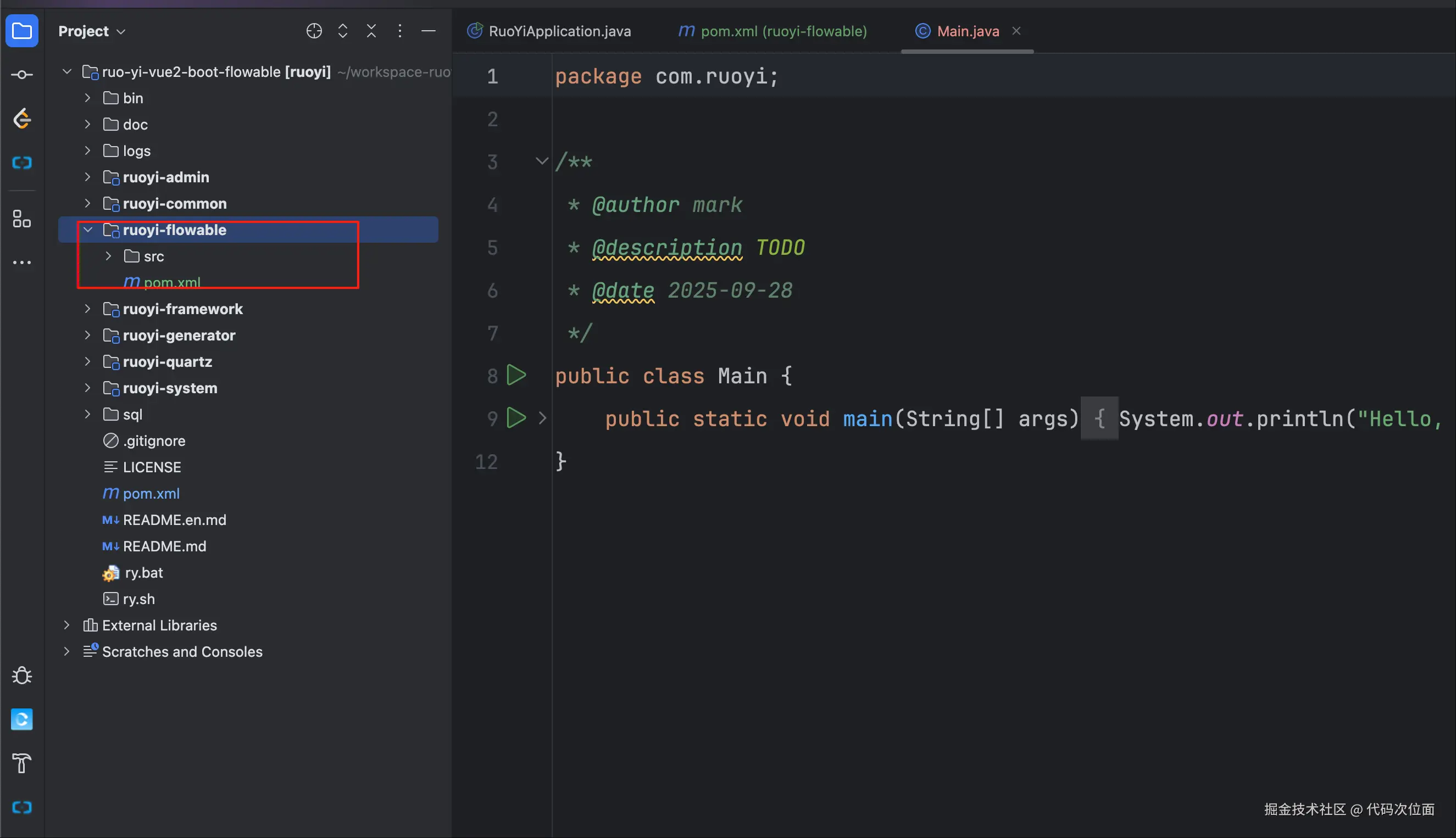Open the Structure tool window icon
This screenshot has height=838, width=1456.
click(x=22, y=219)
